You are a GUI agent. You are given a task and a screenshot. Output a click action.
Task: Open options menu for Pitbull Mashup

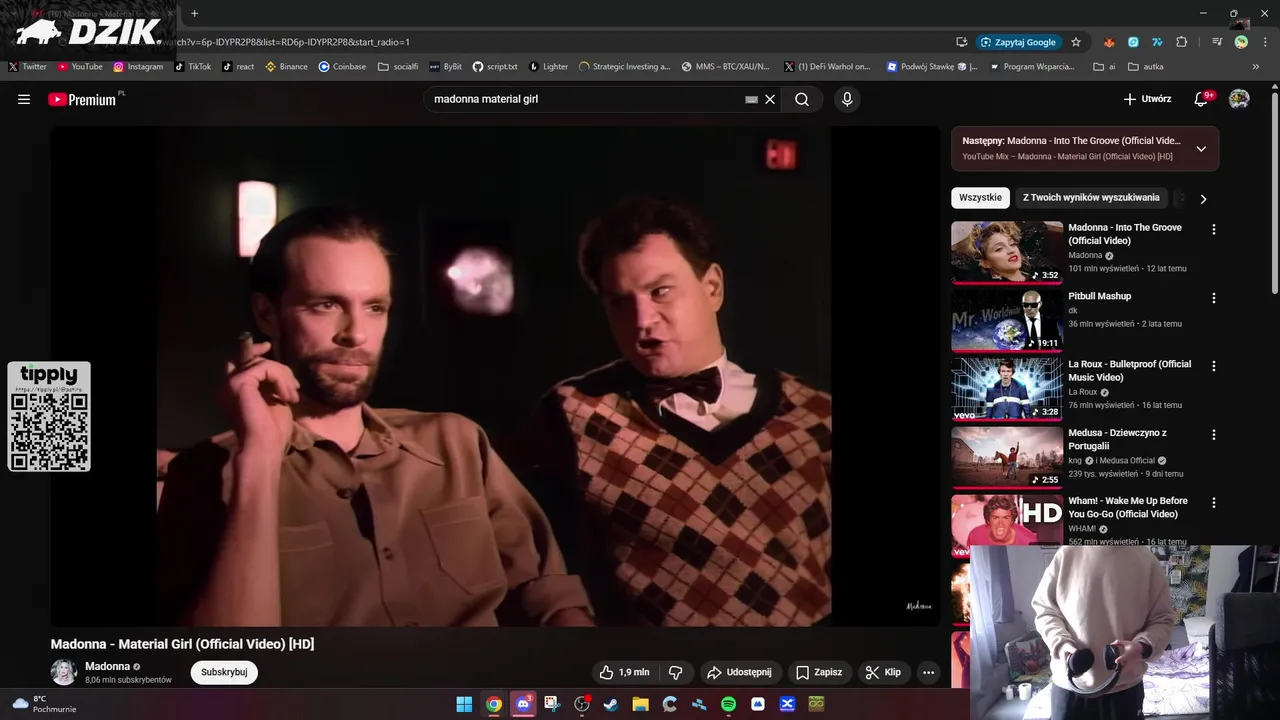tap(1214, 298)
